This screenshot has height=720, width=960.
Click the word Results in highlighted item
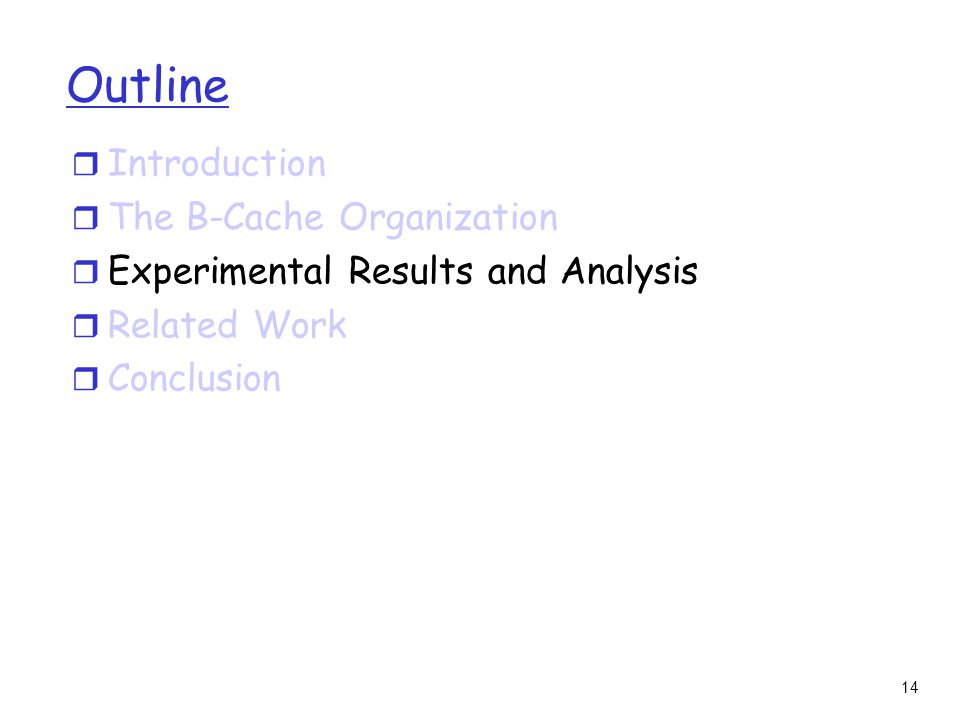pos(410,271)
